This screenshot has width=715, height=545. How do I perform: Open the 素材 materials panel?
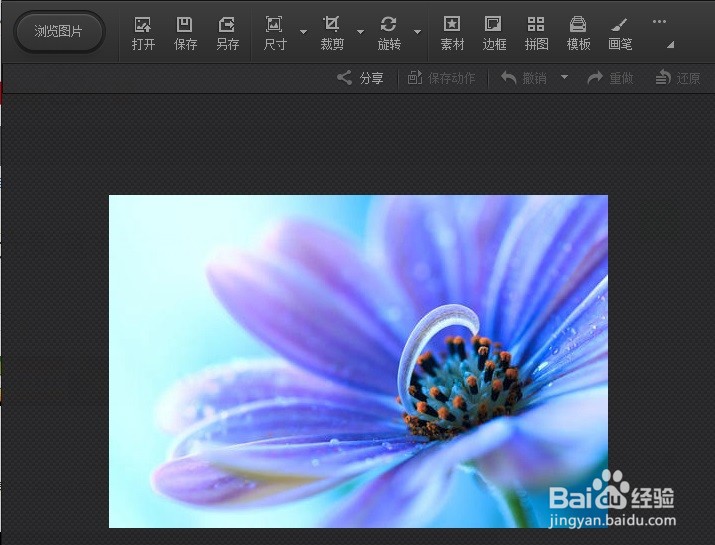[x=452, y=33]
